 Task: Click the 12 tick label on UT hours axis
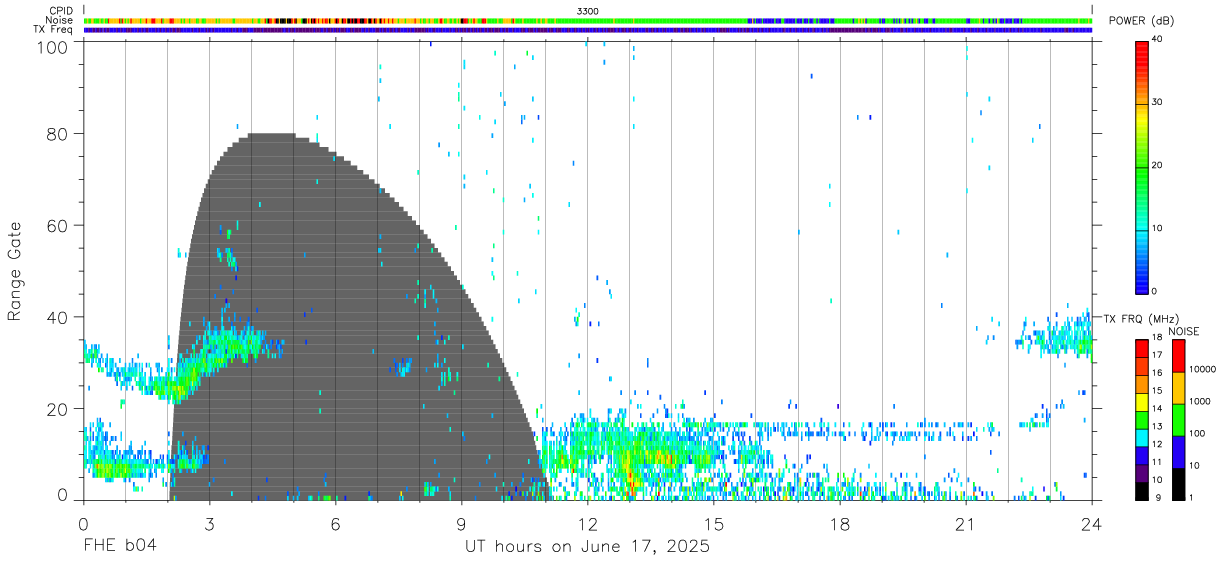pyautogui.click(x=588, y=524)
